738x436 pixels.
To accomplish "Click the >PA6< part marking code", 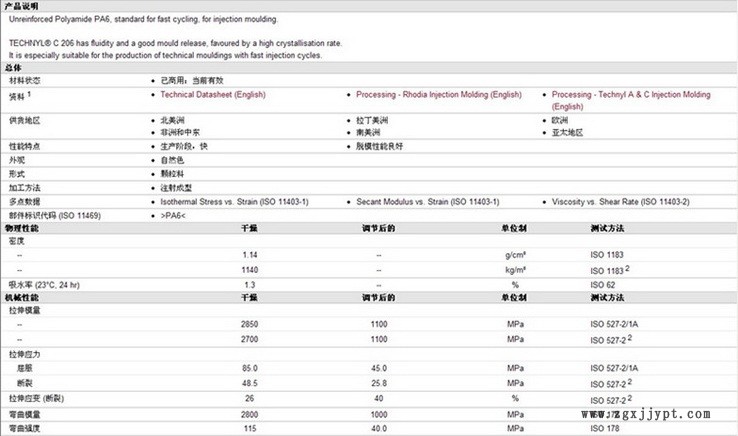I will (x=173, y=216).
